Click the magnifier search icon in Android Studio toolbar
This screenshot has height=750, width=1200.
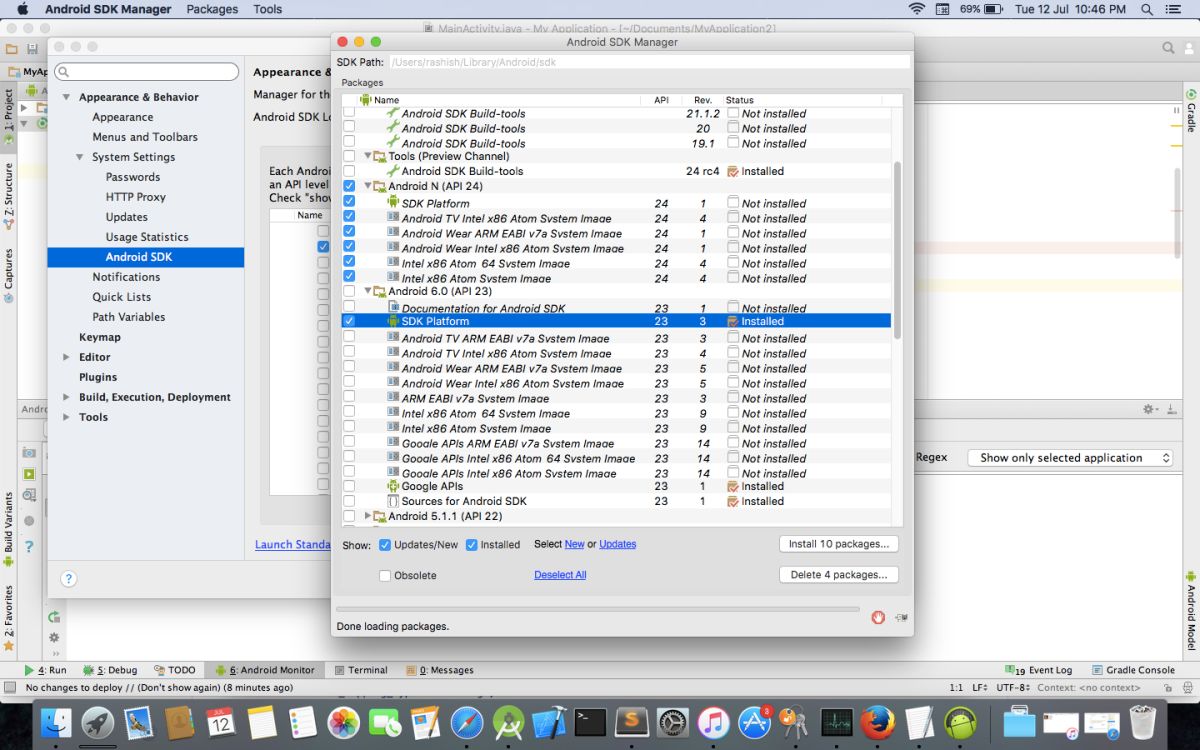(1168, 48)
